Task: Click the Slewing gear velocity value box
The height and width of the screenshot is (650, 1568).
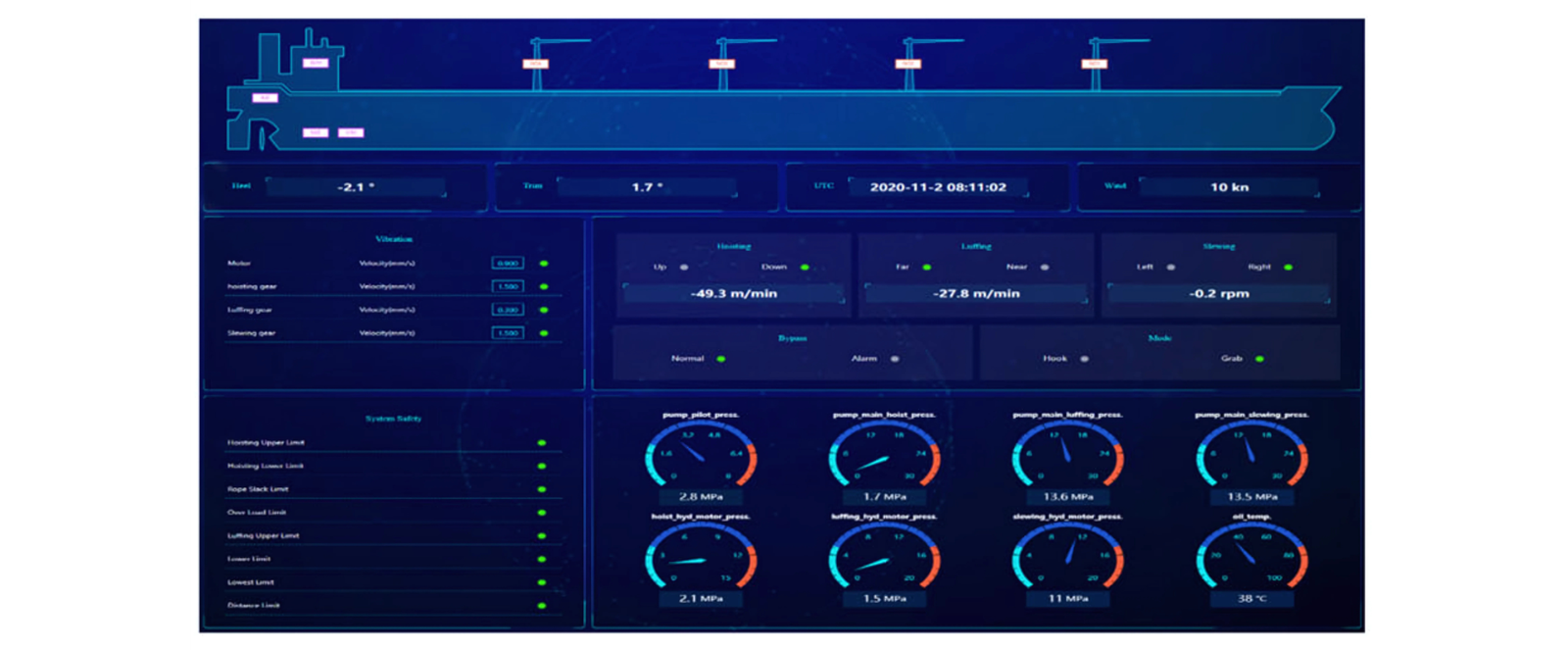Action: [x=508, y=333]
